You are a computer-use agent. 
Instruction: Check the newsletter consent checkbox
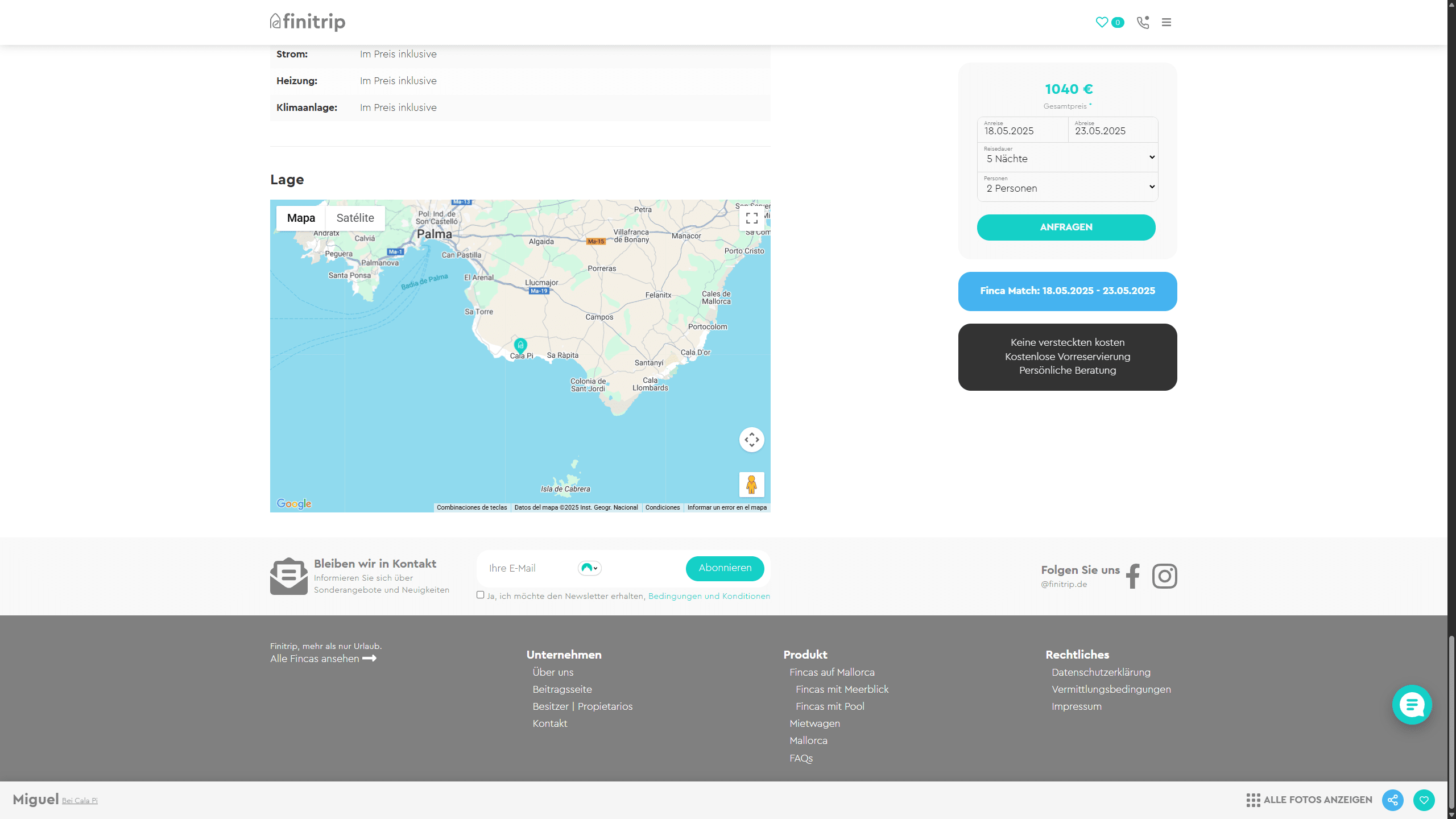[x=481, y=595]
